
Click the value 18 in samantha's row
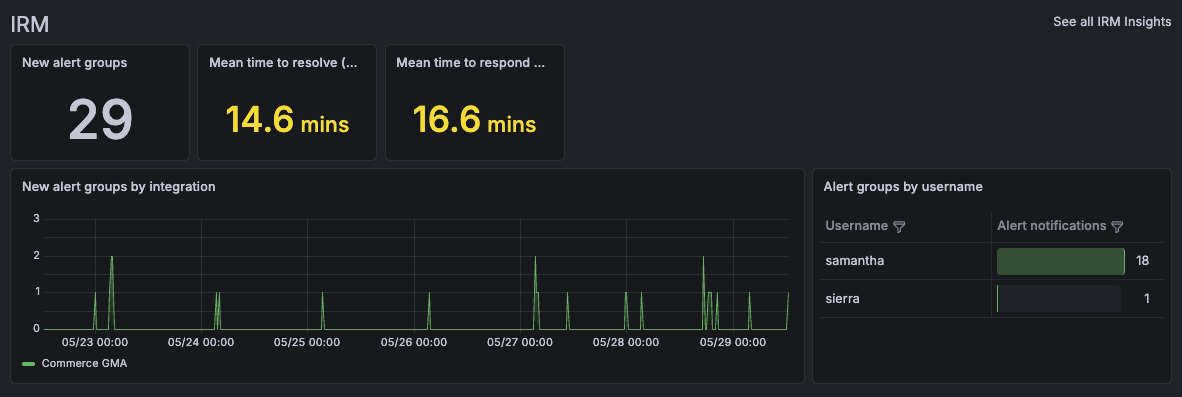(1142, 261)
